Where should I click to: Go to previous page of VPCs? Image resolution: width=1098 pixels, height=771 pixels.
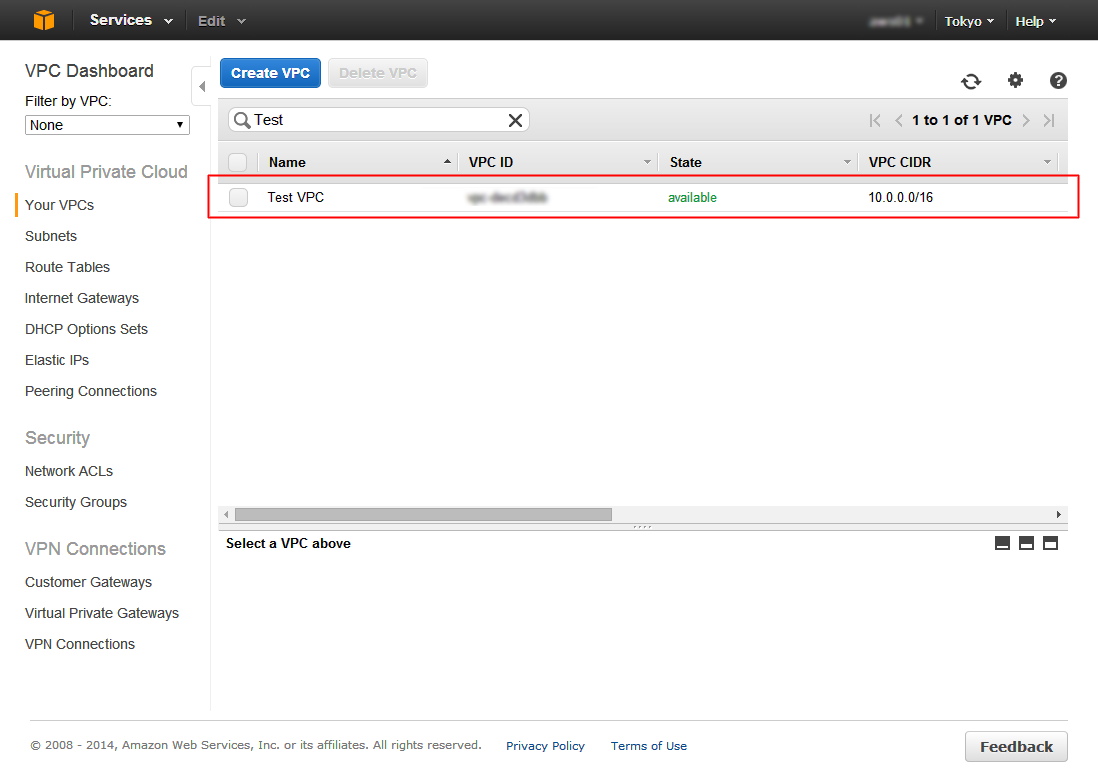point(898,120)
